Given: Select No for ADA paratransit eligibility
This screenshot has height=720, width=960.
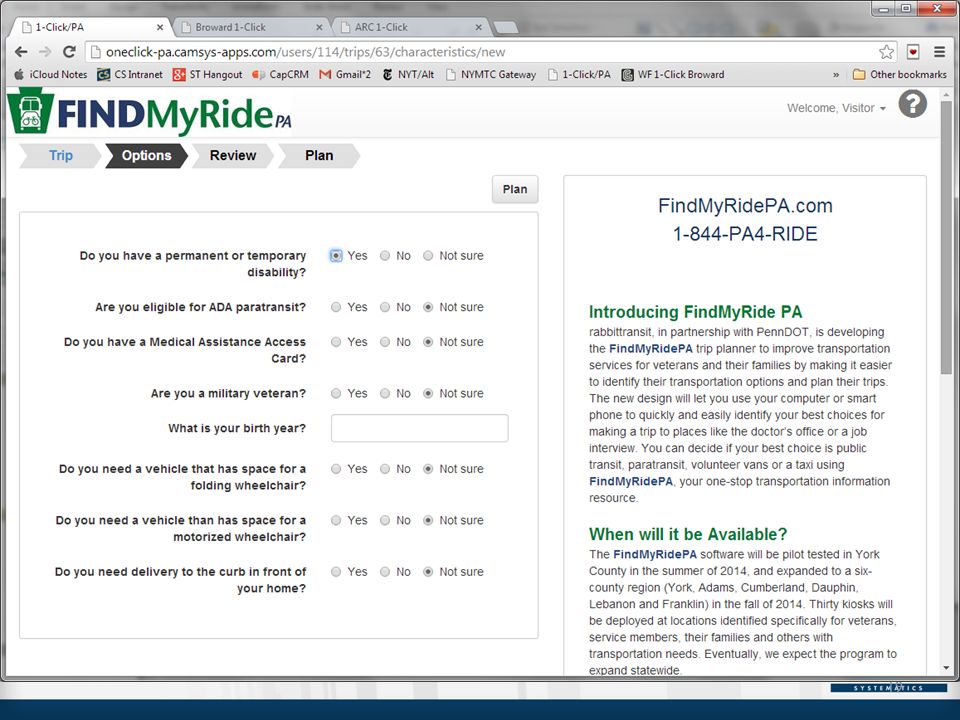Looking at the screenshot, I should 384,307.
